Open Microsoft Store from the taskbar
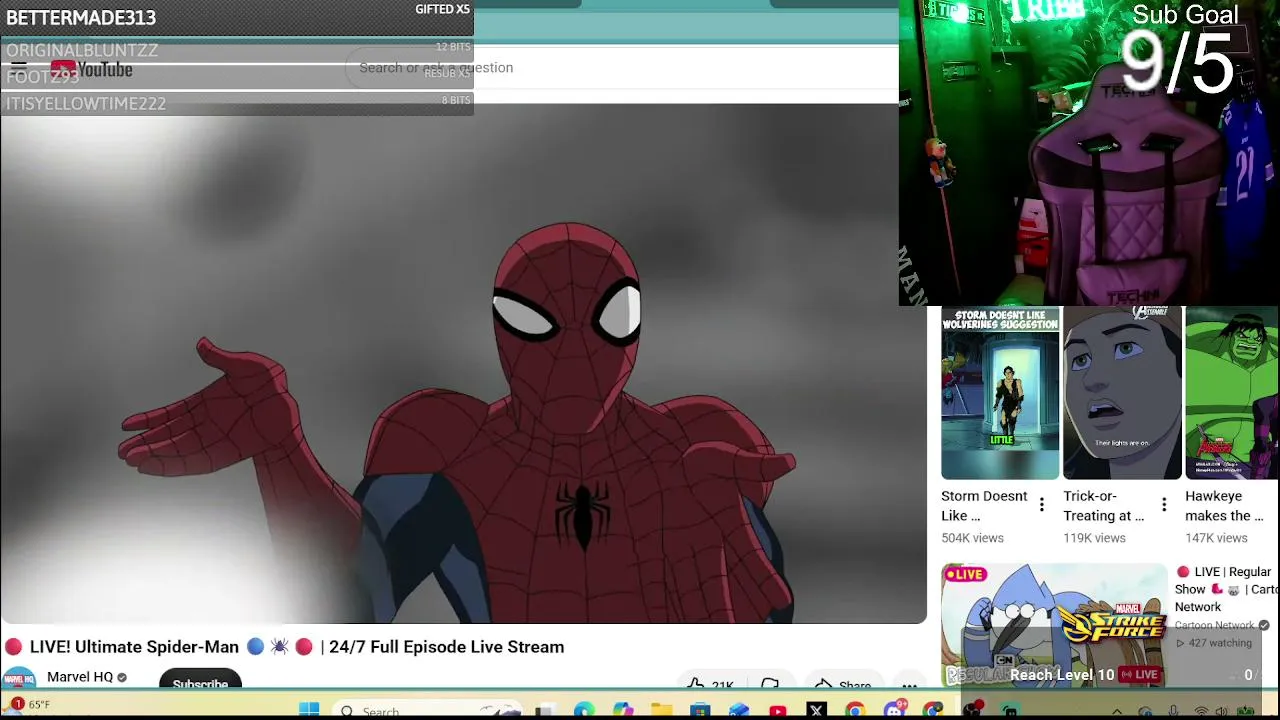The height and width of the screenshot is (720, 1280). coord(700,711)
